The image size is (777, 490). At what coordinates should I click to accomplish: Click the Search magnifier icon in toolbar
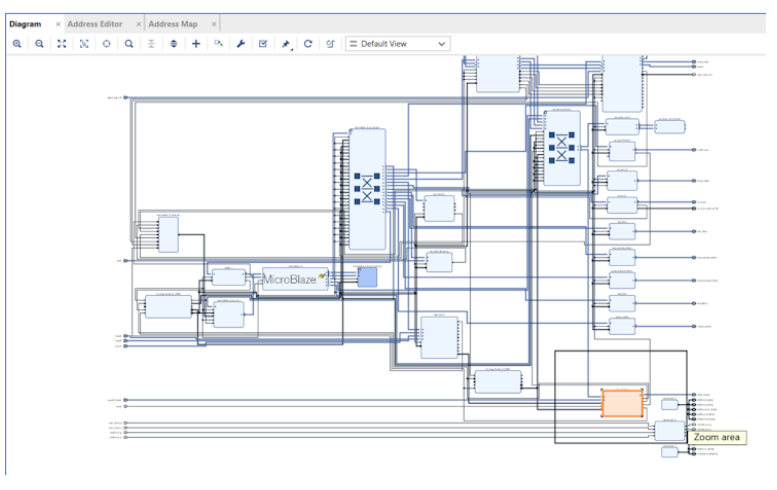click(x=129, y=44)
